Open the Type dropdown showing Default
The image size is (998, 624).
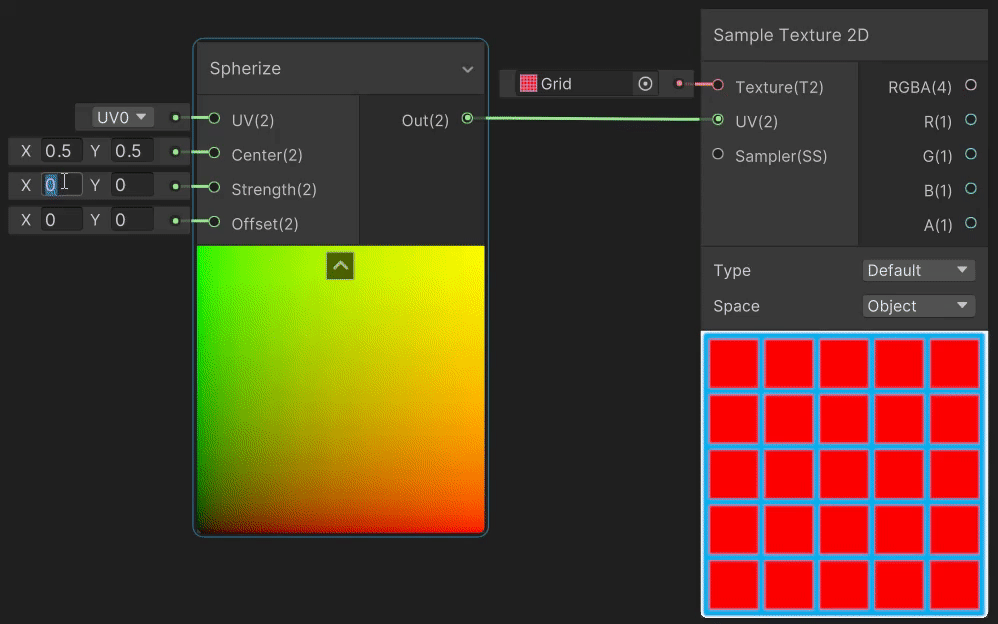point(917,270)
